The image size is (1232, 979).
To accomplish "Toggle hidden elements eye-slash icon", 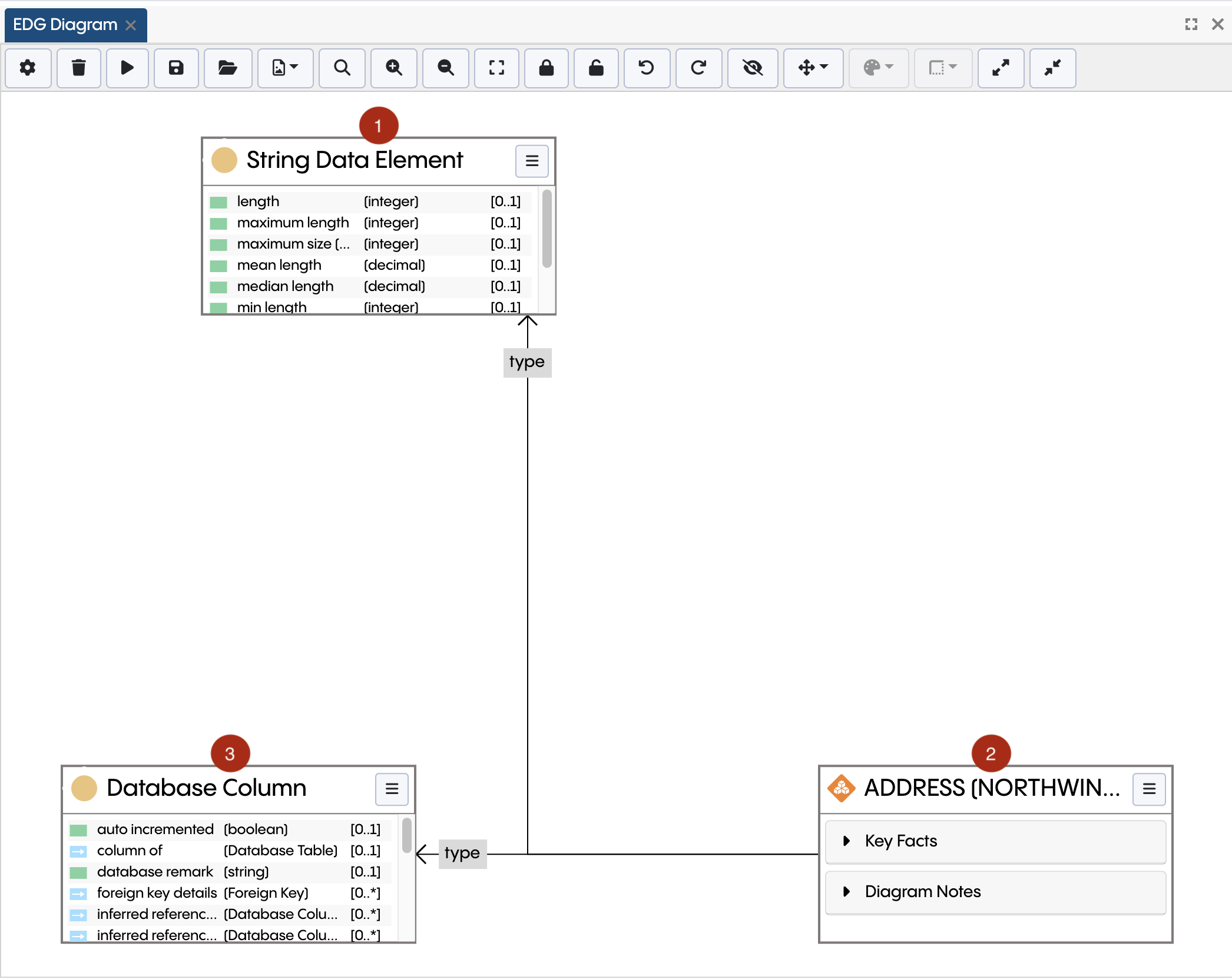I will coord(753,68).
